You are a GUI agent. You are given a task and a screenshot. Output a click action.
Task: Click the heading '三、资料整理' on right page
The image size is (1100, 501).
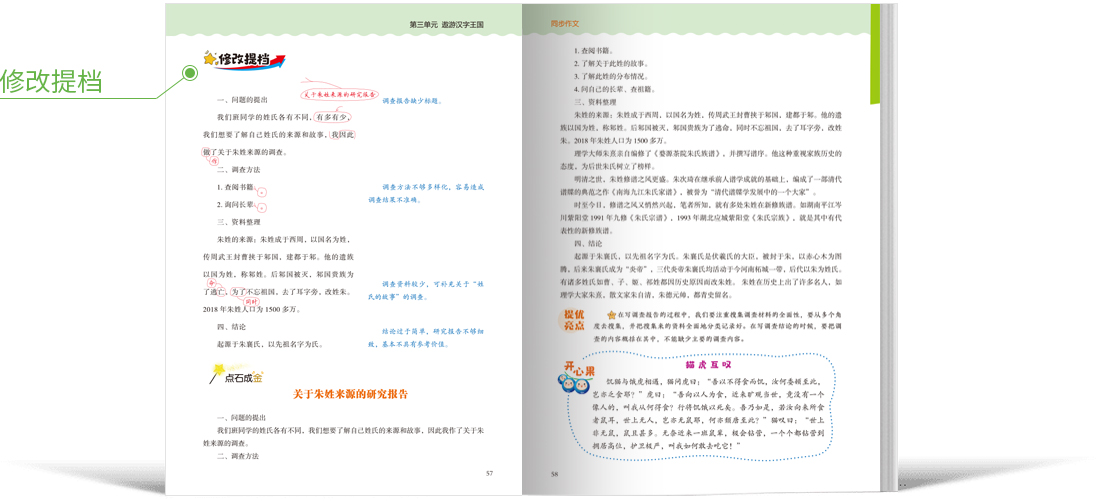click(x=594, y=102)
